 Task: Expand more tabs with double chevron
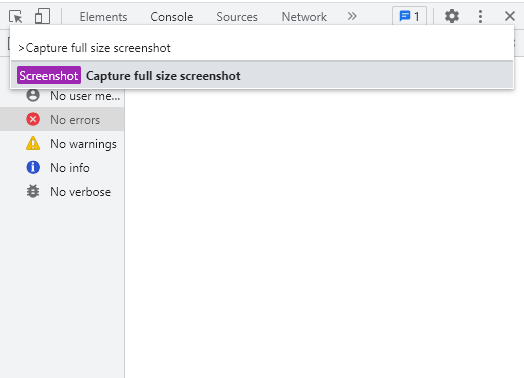[x=352, y=16]
